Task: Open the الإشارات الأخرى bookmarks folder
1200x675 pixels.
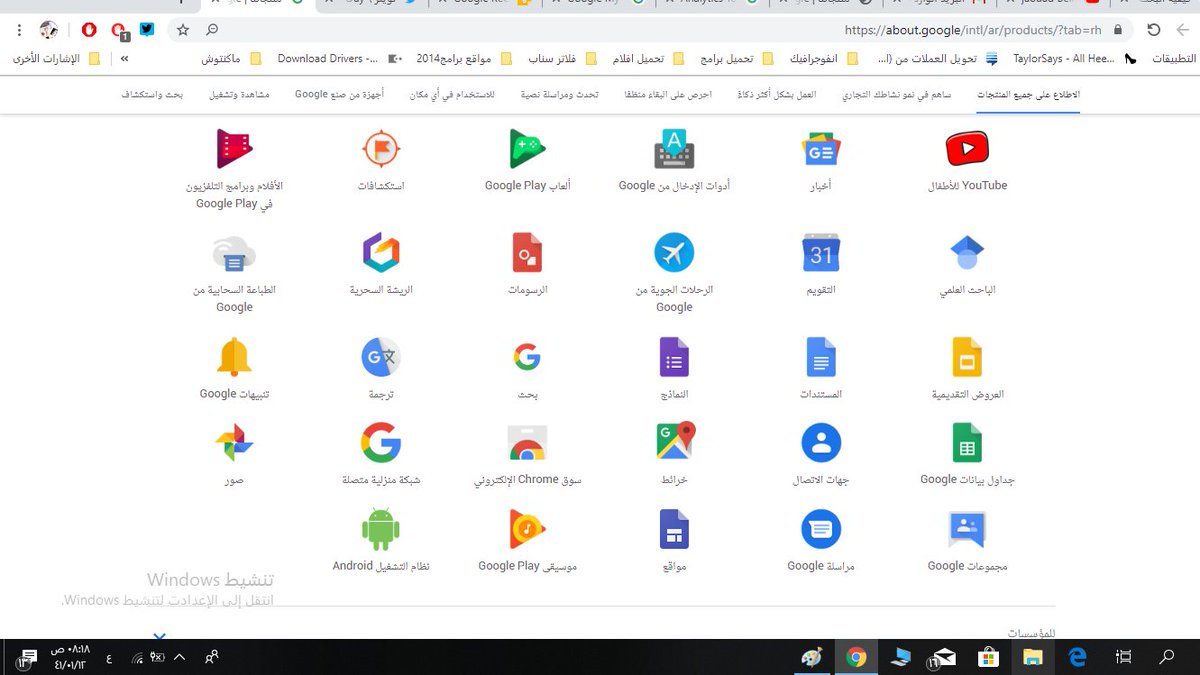Action: pos(56,59)
